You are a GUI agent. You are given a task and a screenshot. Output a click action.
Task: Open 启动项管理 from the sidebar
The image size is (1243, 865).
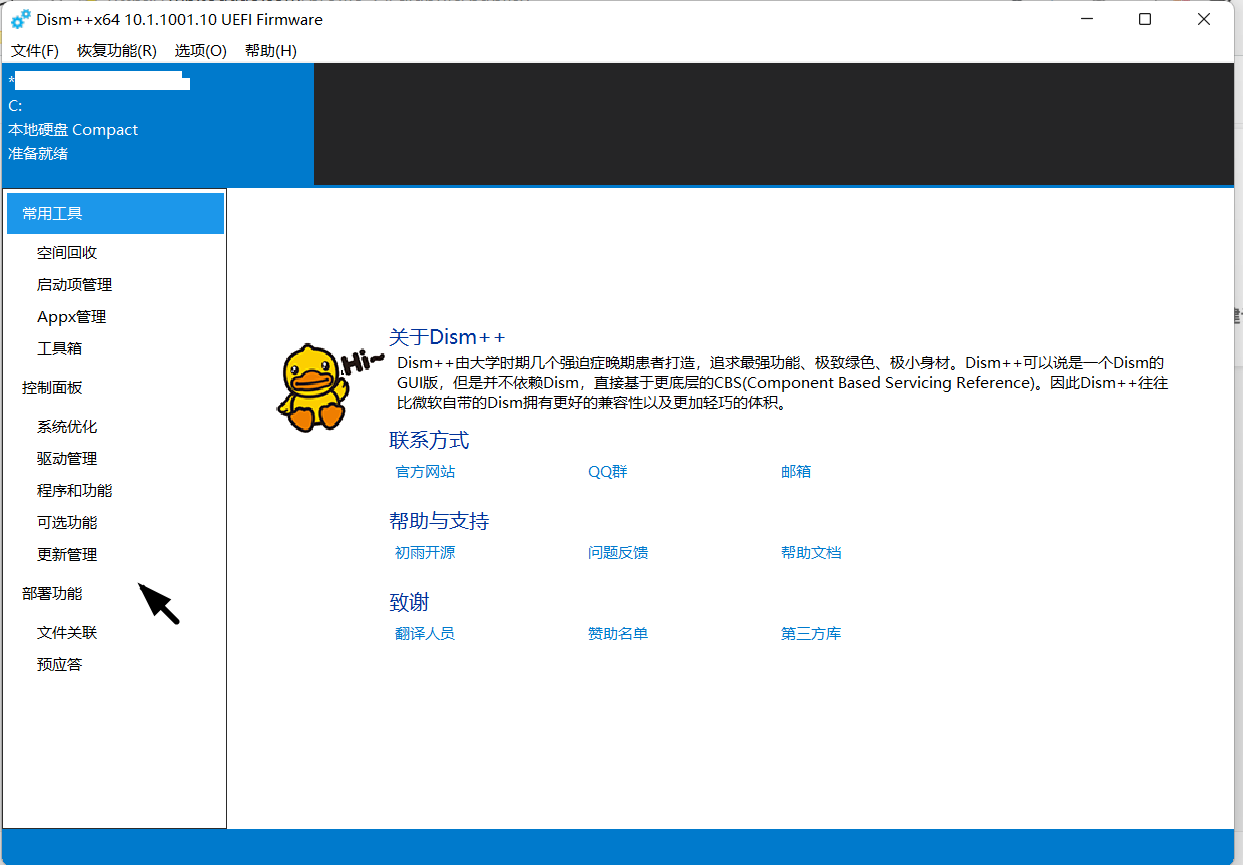[x=74, y=285]
